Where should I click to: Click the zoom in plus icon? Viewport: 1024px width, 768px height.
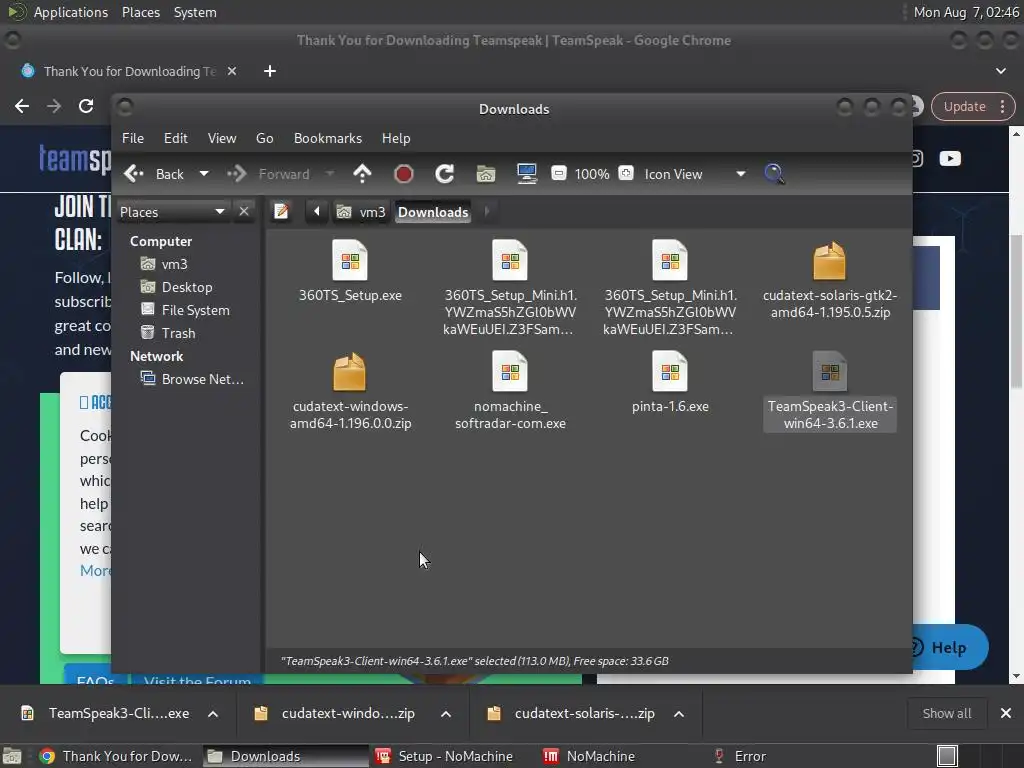tap(626, 173)
